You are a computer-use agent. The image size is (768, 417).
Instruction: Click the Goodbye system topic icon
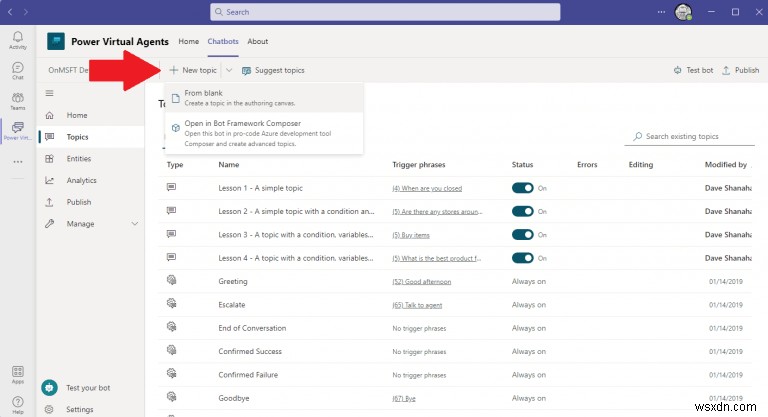(171, 397)
